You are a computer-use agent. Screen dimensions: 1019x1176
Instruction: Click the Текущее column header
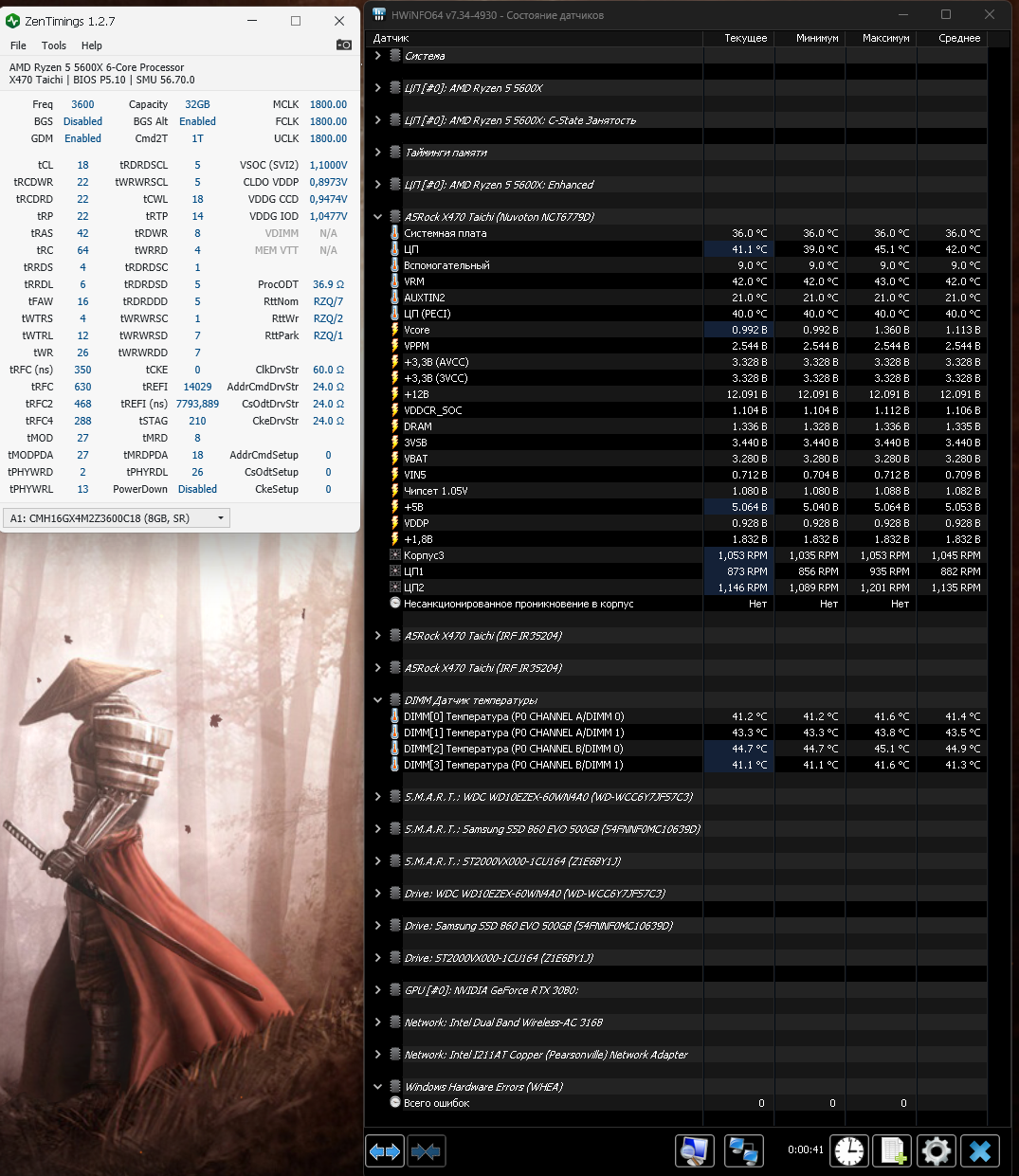click(x=738, y=38)
